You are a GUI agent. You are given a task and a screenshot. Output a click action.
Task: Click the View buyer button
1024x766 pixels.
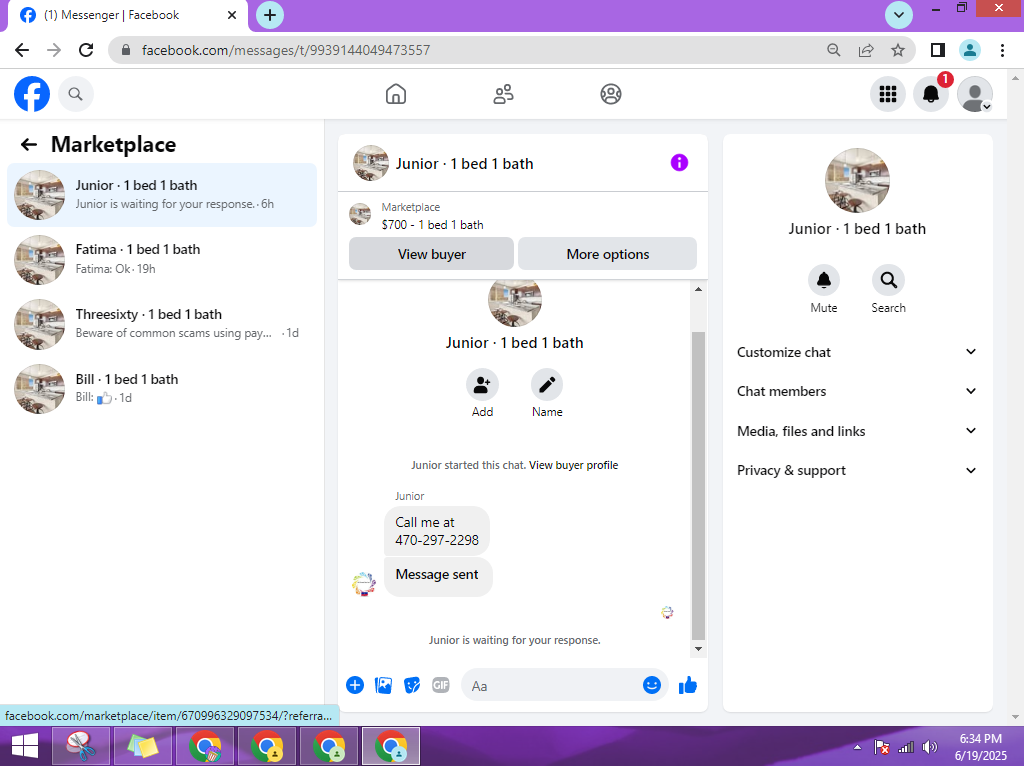tap(432, 254)
